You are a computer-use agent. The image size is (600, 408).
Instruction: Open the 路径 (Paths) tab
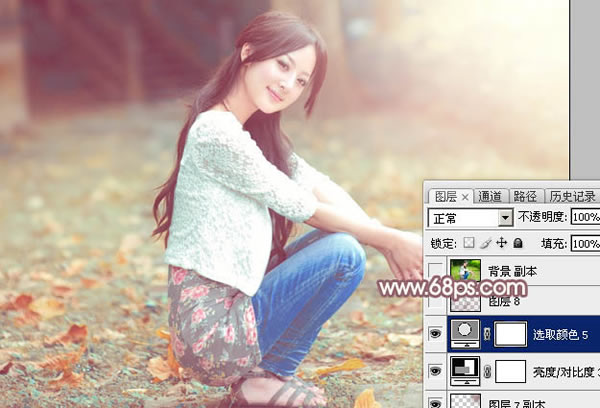click(x=525, y=196)
